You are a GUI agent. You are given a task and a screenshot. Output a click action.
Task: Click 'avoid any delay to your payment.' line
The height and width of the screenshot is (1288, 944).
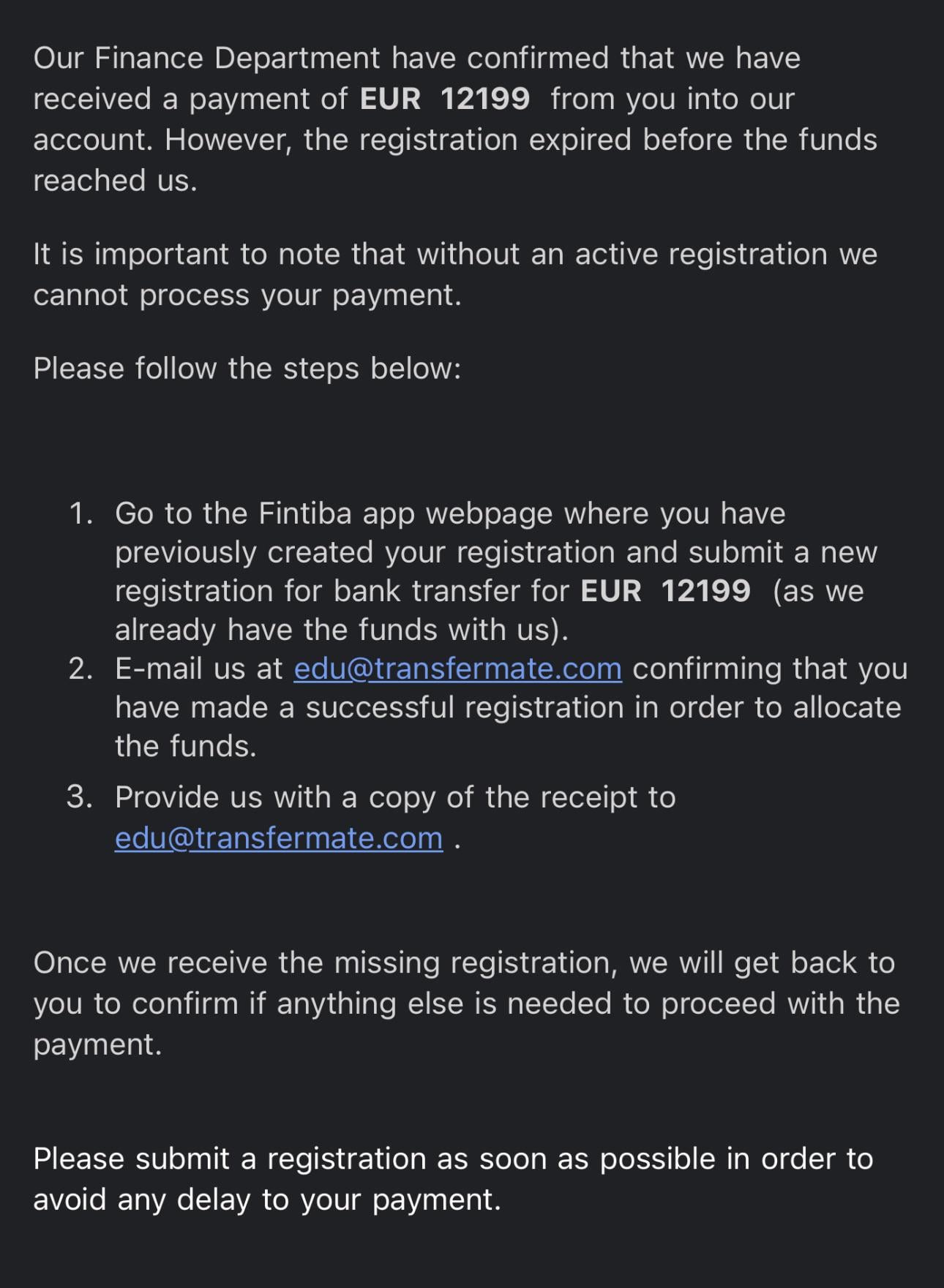(267, 1200)
